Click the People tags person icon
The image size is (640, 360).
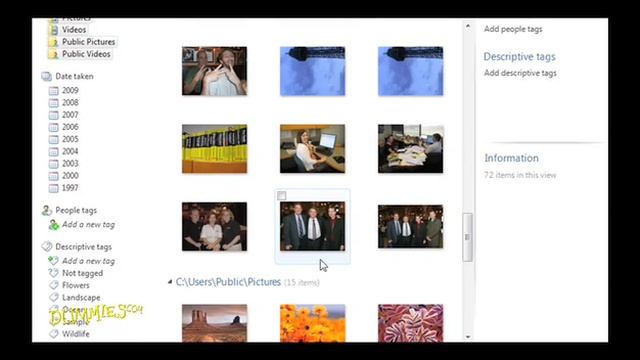pos(47,210)
